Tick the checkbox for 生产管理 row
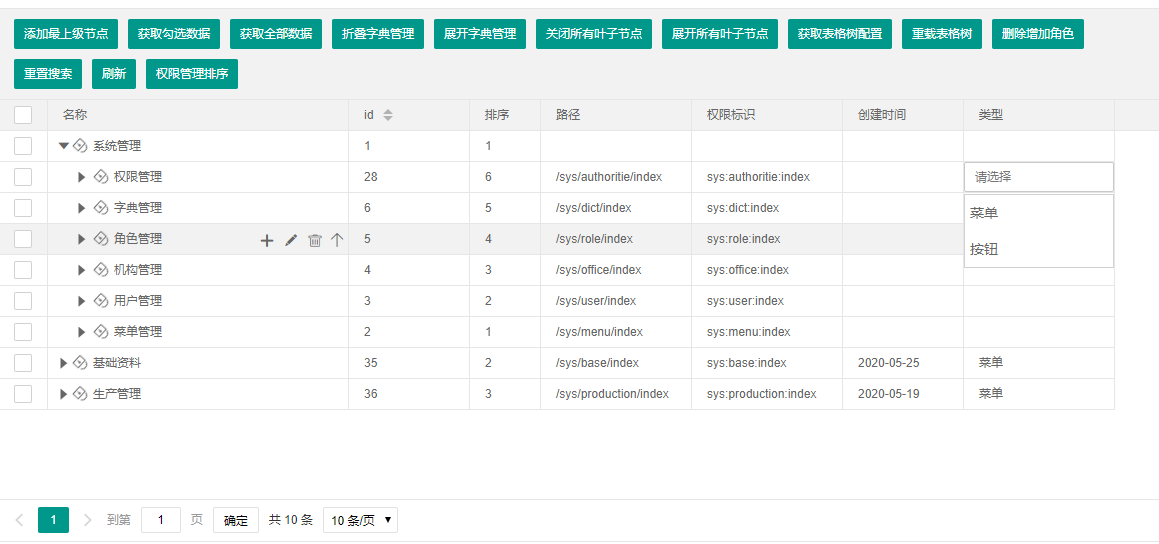1159x544 pixels. tap(23, 394)
